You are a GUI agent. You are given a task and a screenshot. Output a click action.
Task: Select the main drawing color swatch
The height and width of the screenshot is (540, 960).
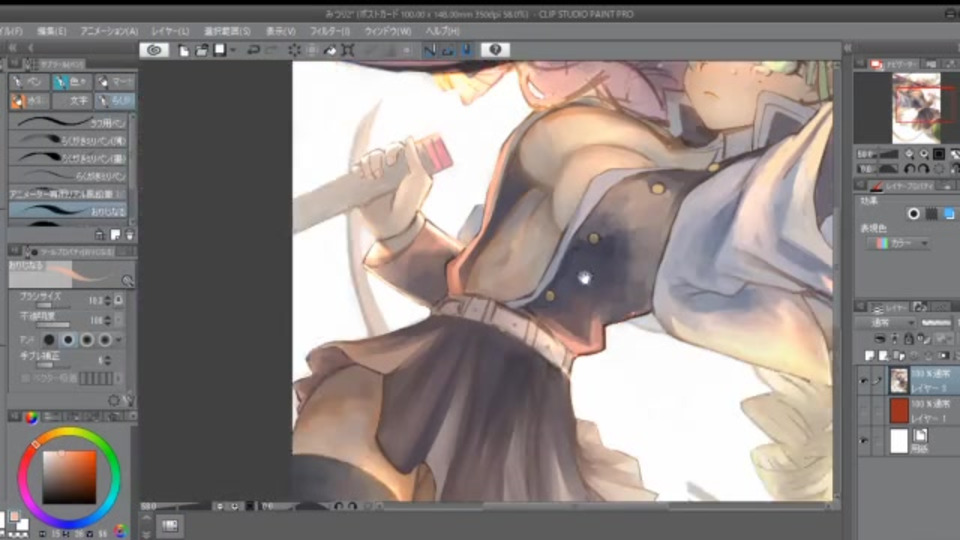tap(14, 517)
